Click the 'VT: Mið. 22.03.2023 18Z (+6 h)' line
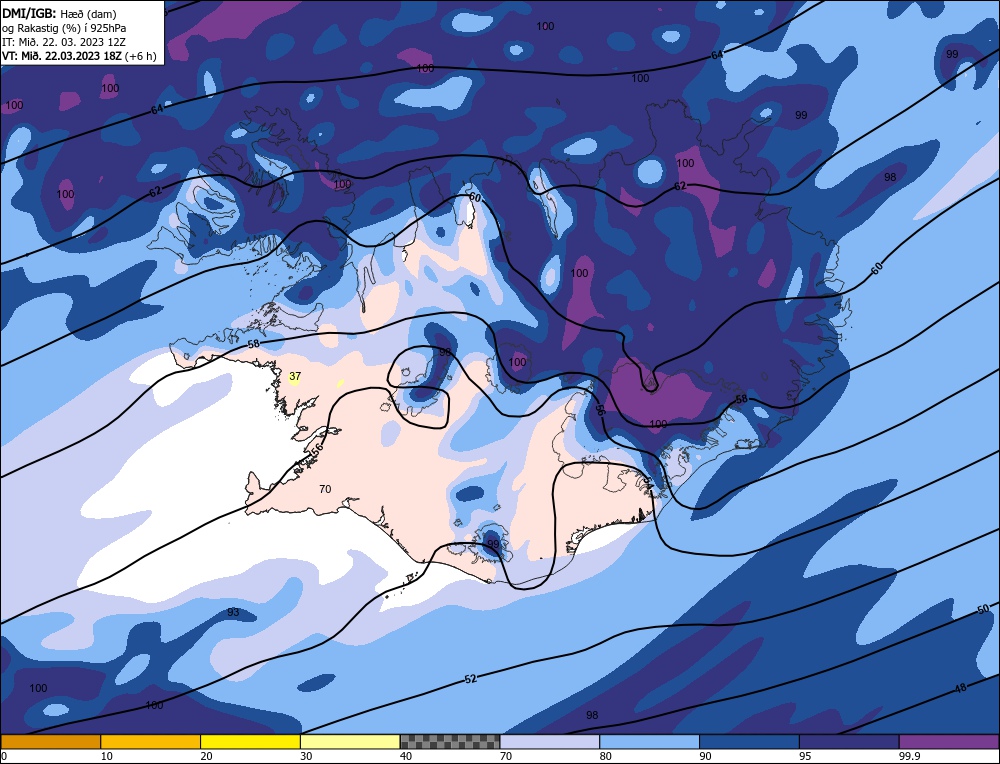 [x=79, y=56]
